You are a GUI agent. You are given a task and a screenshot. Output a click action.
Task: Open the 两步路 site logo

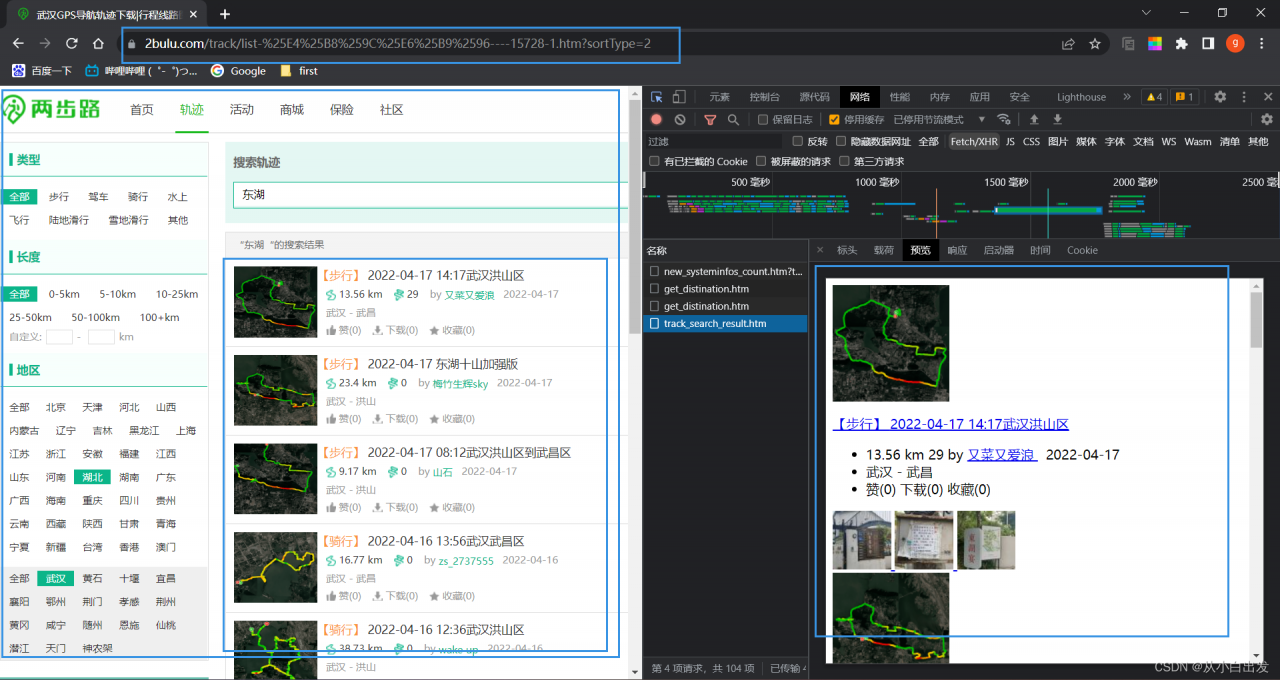pos(51,109)
